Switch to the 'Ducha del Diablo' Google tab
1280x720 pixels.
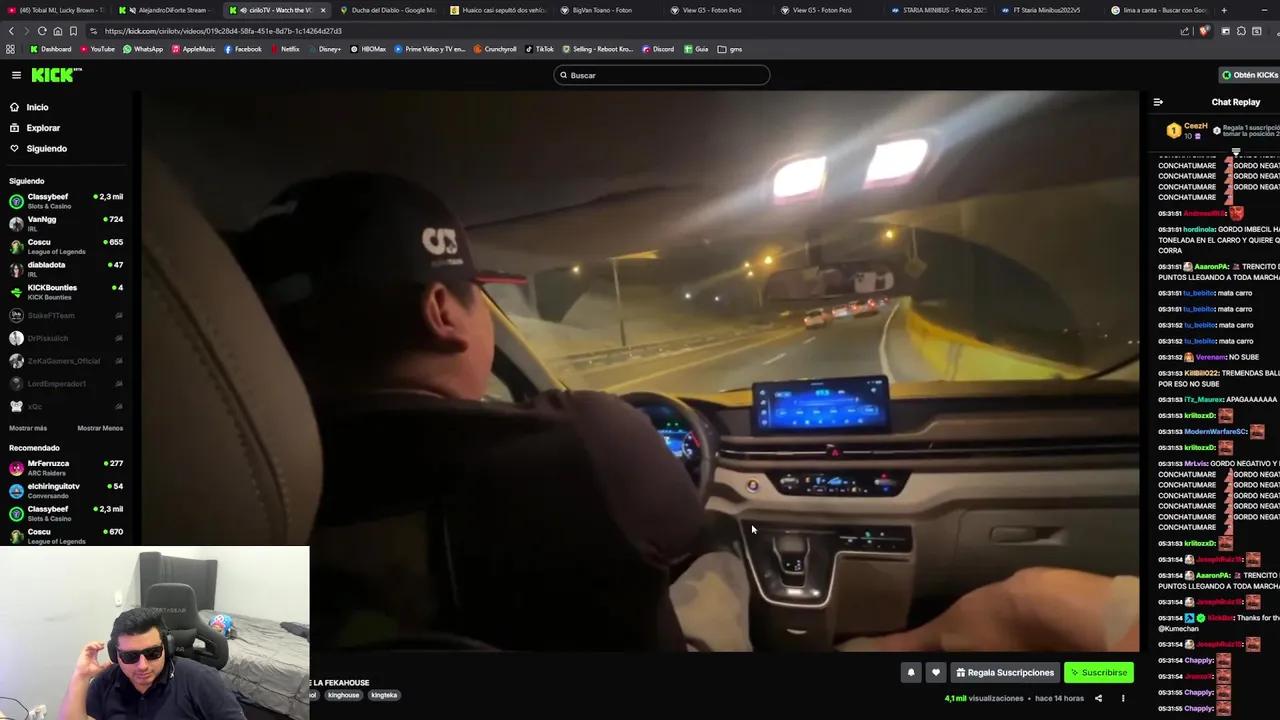pyautogui.click(x=390, y=10)
